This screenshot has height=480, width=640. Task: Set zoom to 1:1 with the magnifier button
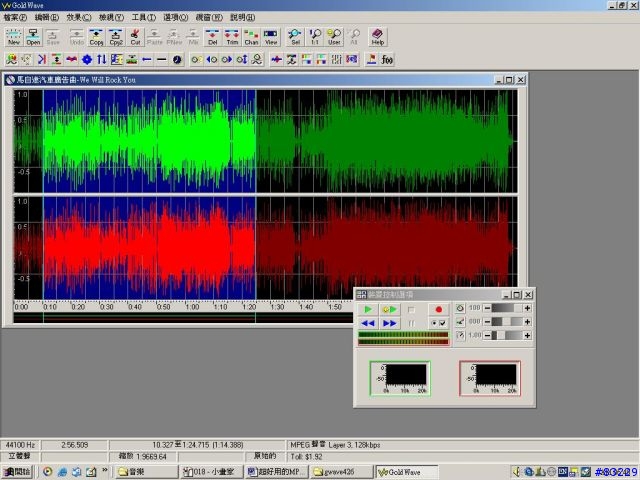(x=315, y=37)
